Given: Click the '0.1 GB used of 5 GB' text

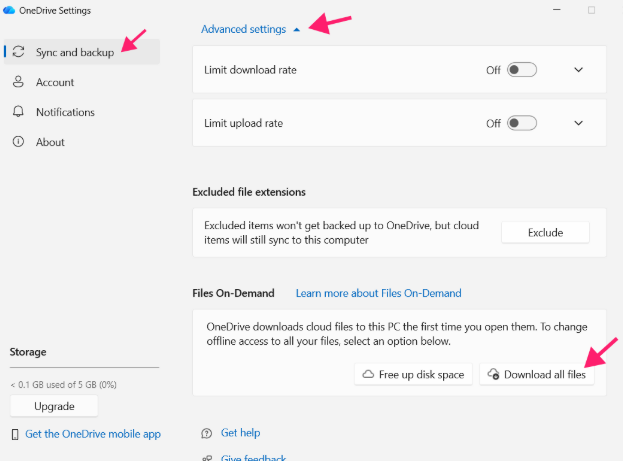Looking at the screenshot, I should [64, 385].
